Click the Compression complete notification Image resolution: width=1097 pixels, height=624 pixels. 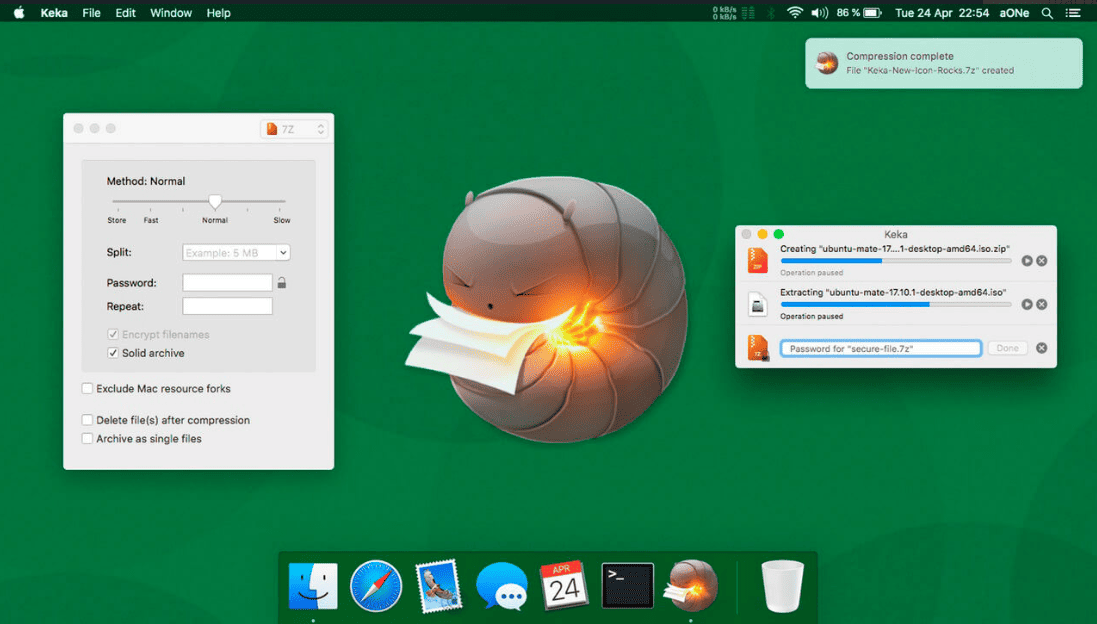pos(944,63)
